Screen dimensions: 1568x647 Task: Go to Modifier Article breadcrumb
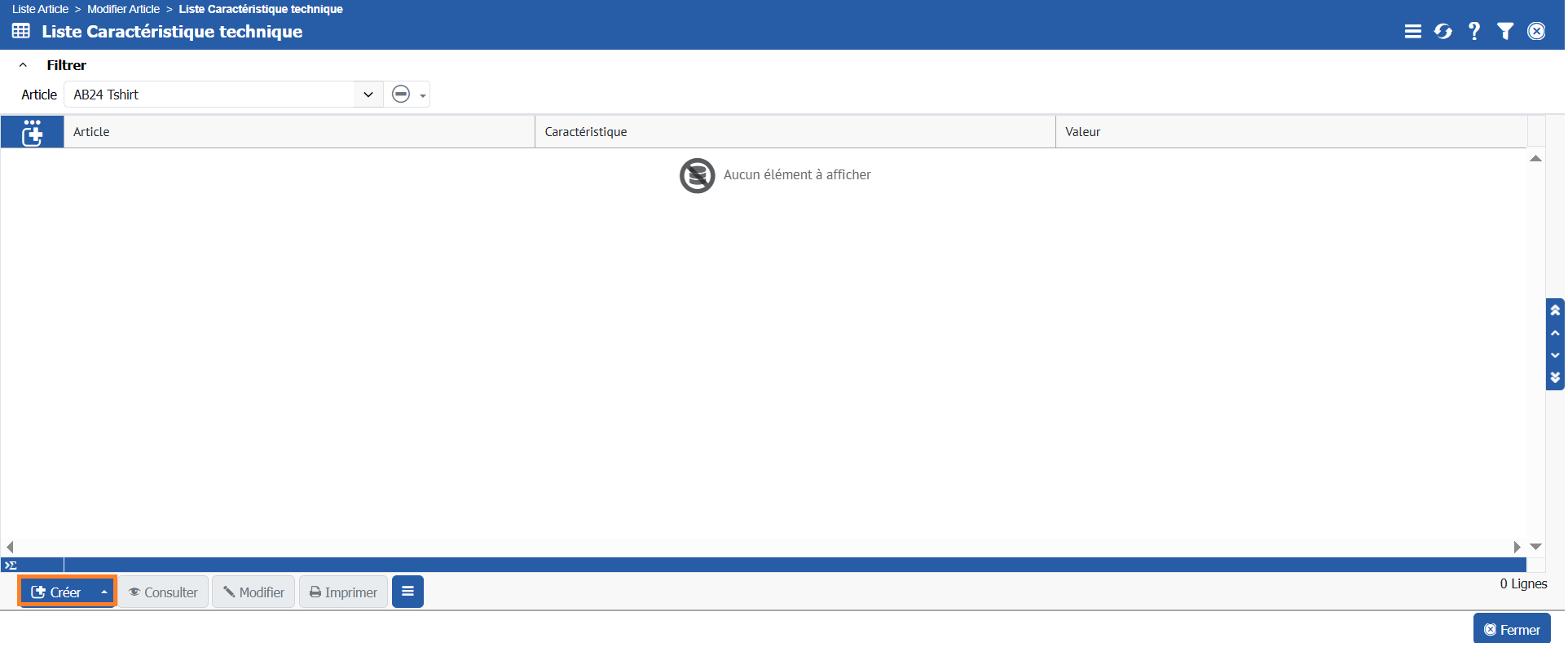coord(124,9)
